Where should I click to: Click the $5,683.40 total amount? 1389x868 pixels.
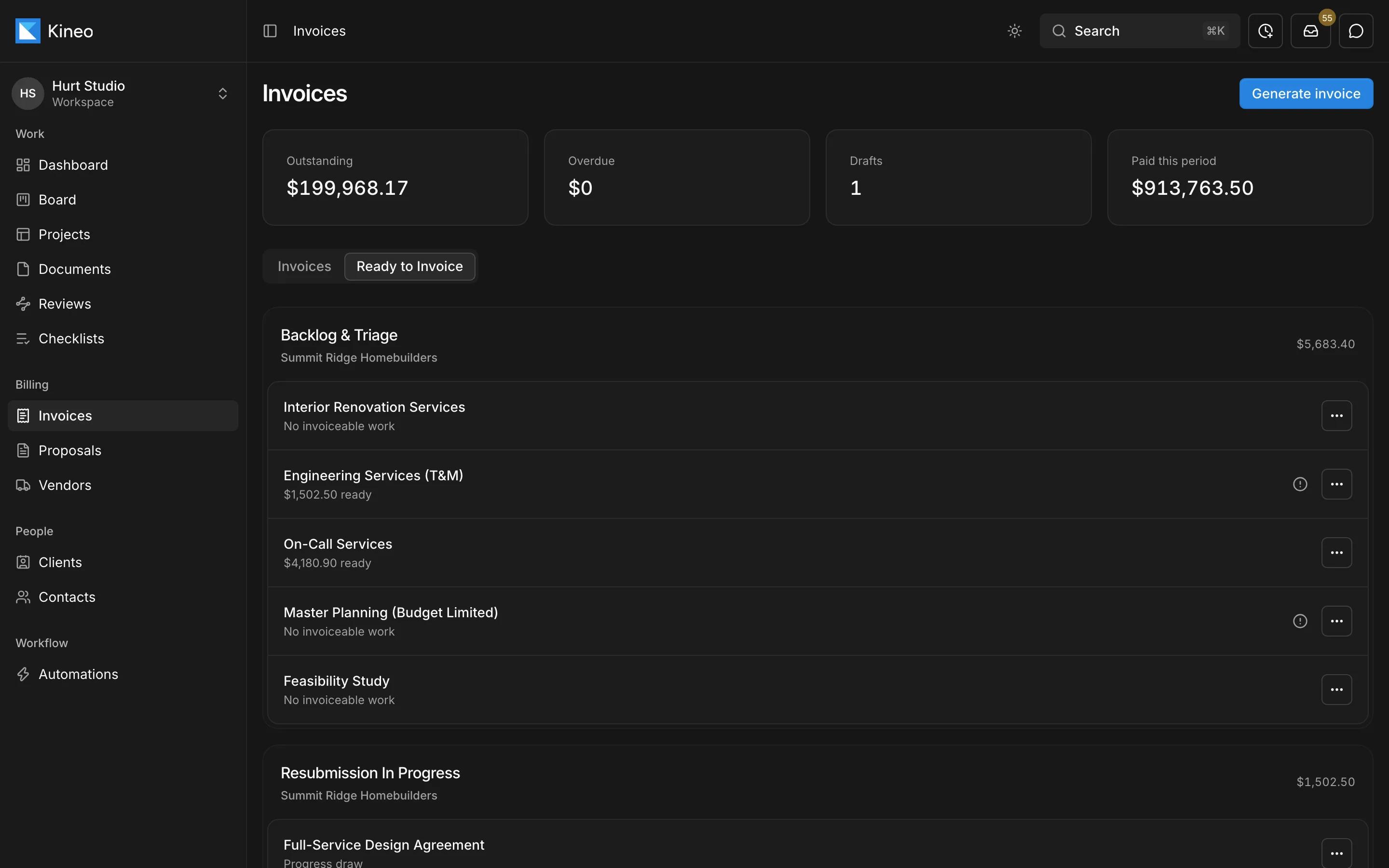pyautogui.click(x=1325, y=344)
